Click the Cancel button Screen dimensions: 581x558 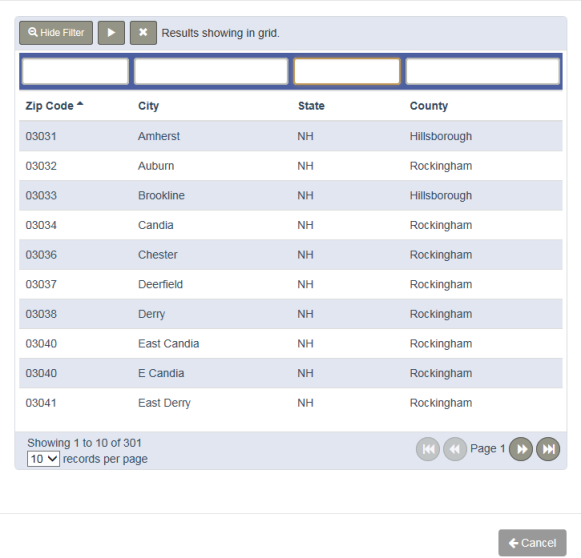pos(532,543)
